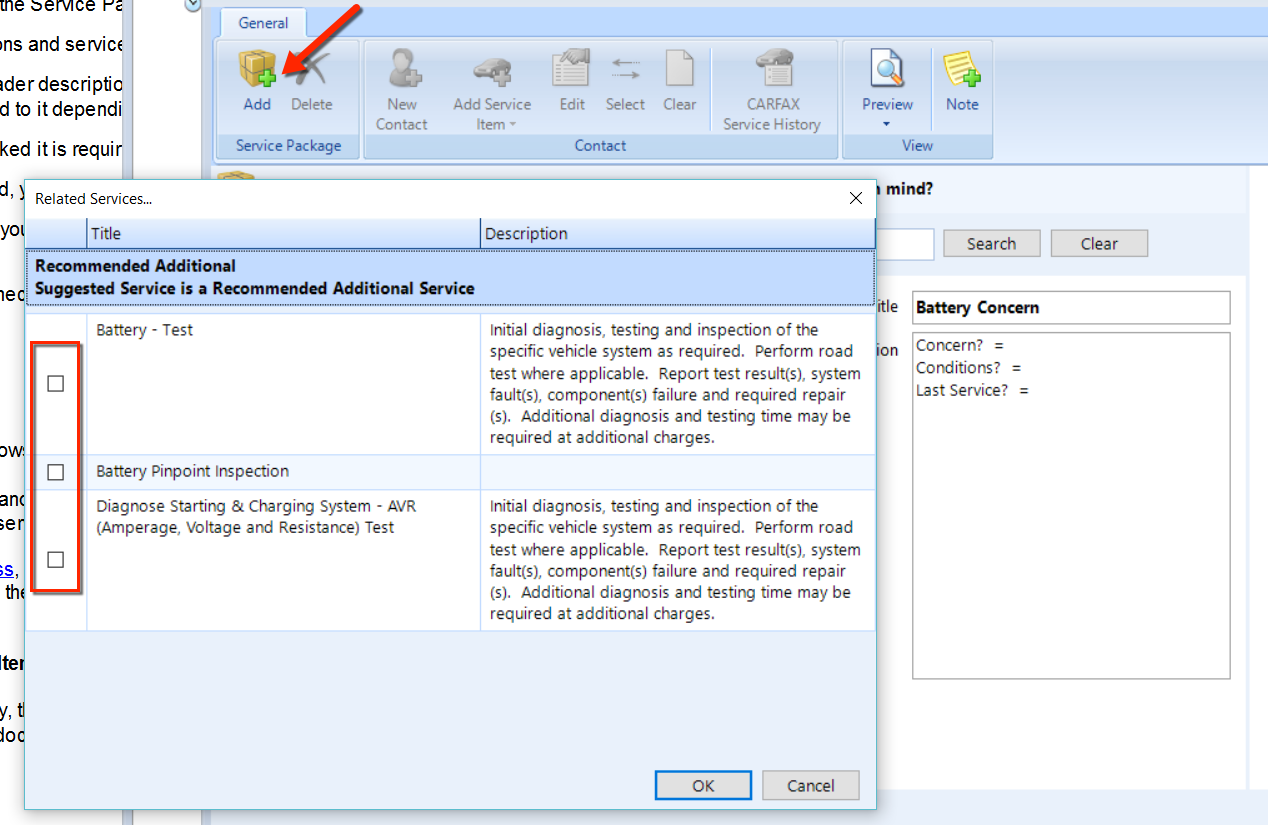Image resolution: width=1268 pixels, height=825 pixels.
Task: Click the Delete service package icon
Action: click(311, 71)
